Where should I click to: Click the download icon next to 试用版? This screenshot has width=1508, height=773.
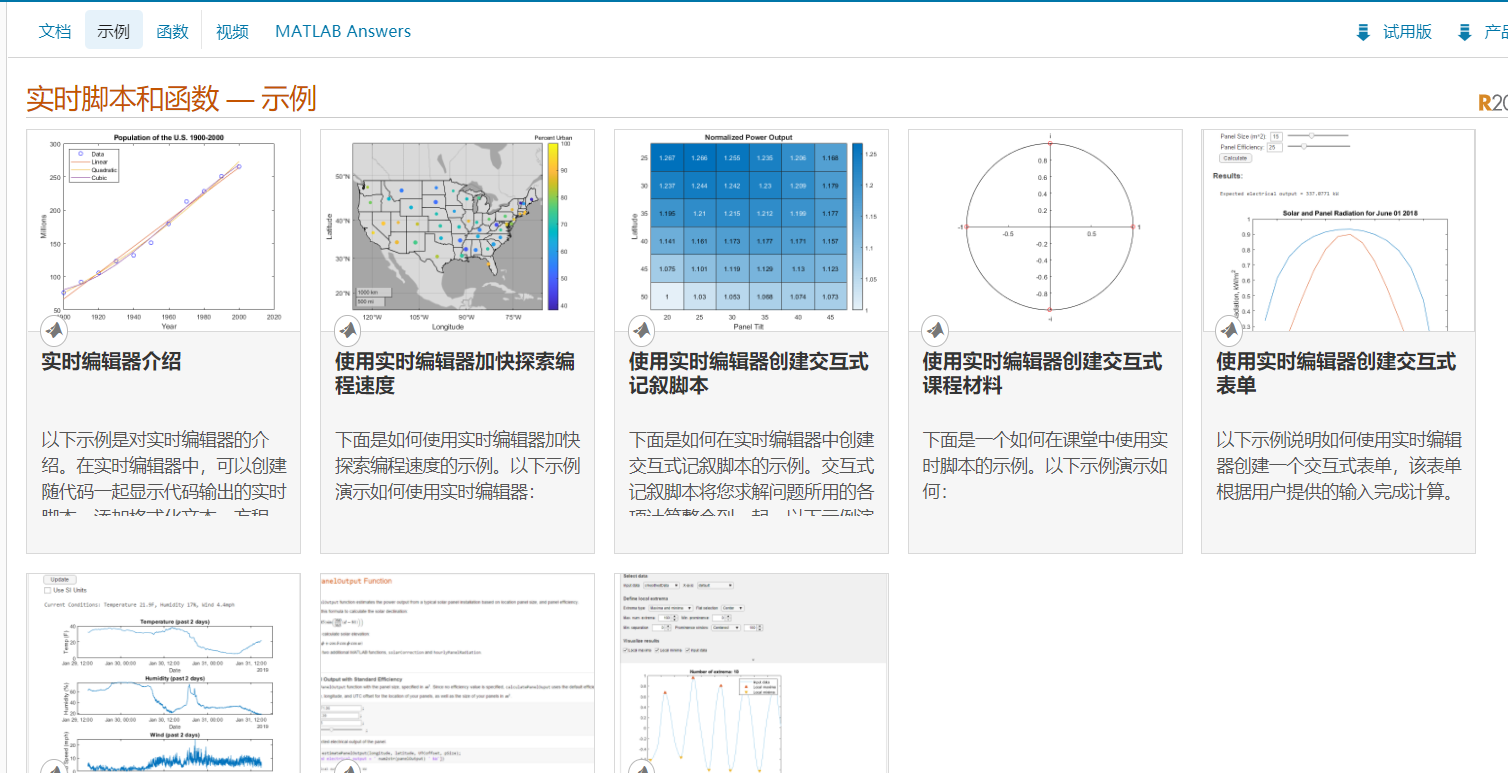pos(1362,31)
